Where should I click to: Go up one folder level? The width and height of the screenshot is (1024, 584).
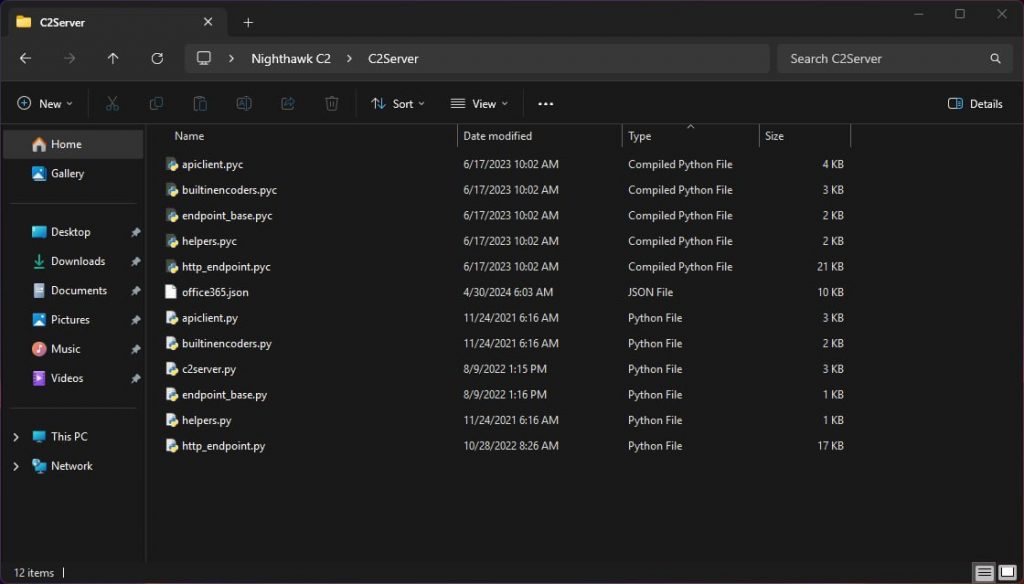(x=113, y=59)
